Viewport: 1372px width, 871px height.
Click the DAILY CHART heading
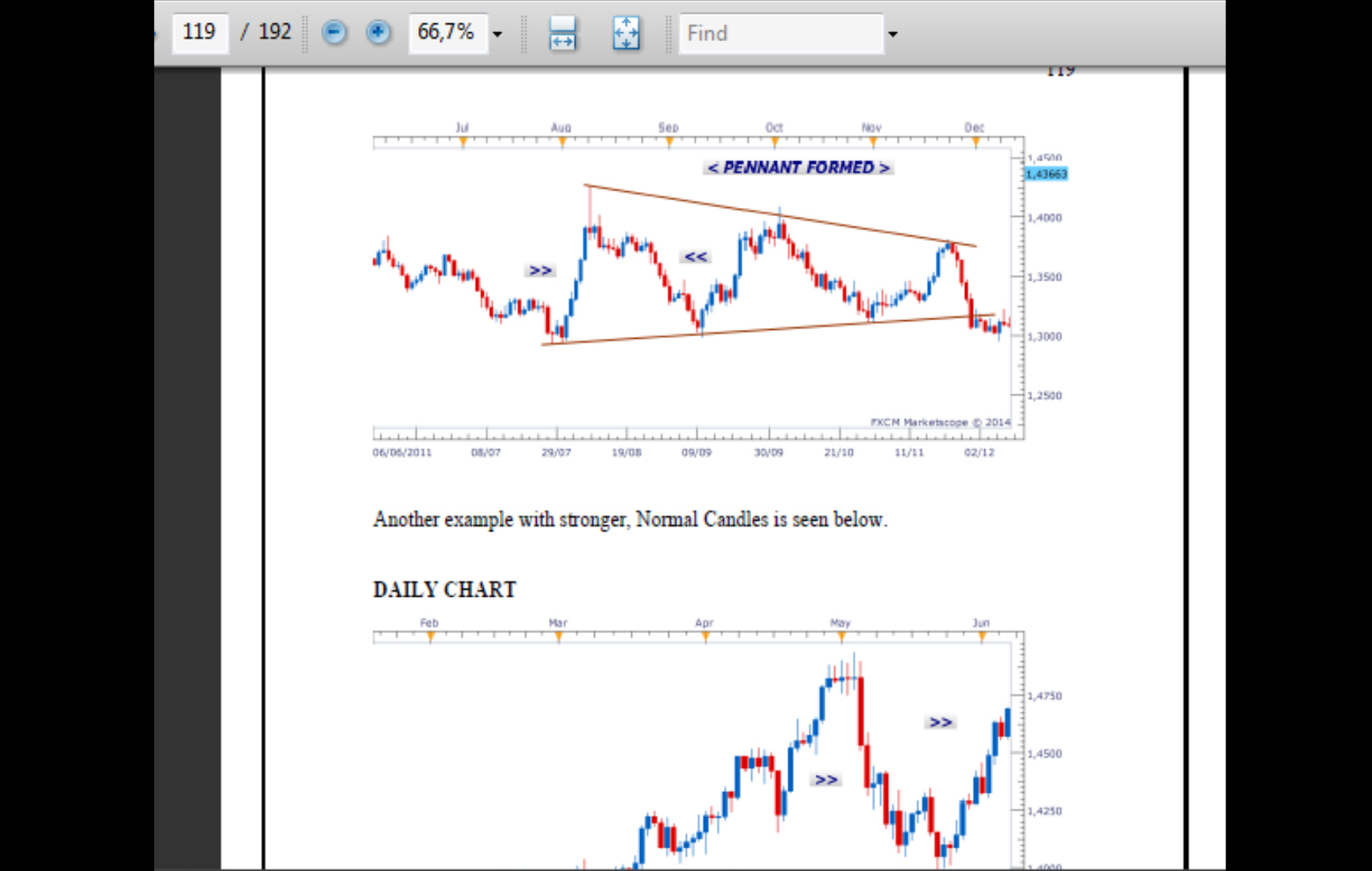click(x=444, y=590)
